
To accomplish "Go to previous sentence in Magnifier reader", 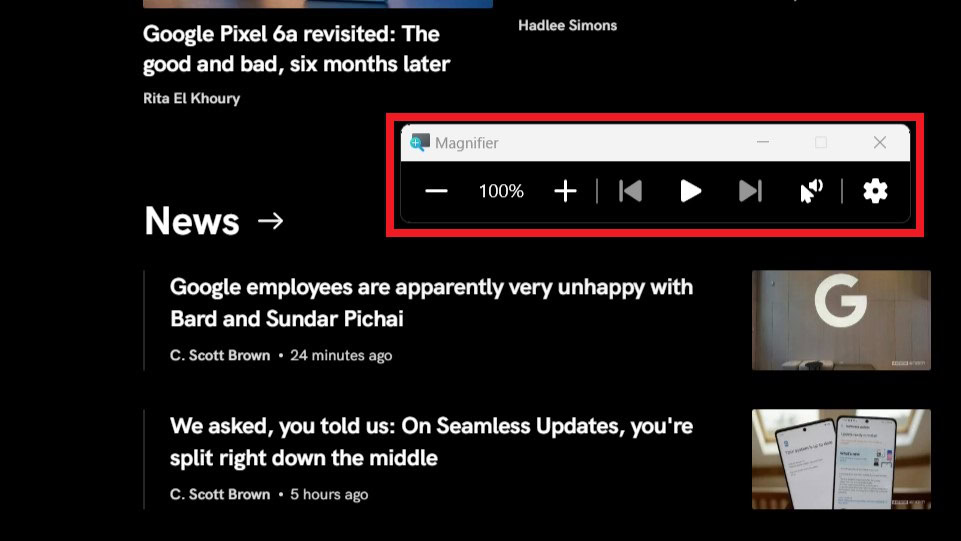I will 630,191.
